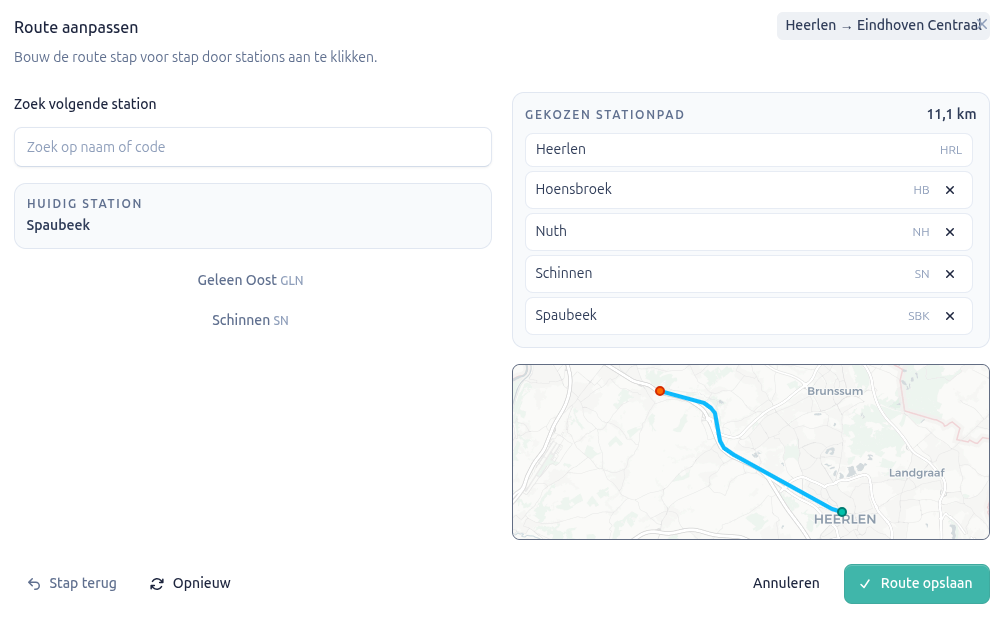Click the refresh icon beside Opnieuw
Image resolution: width=1005 pixels, height=624 pixels.
click(156, 583)
